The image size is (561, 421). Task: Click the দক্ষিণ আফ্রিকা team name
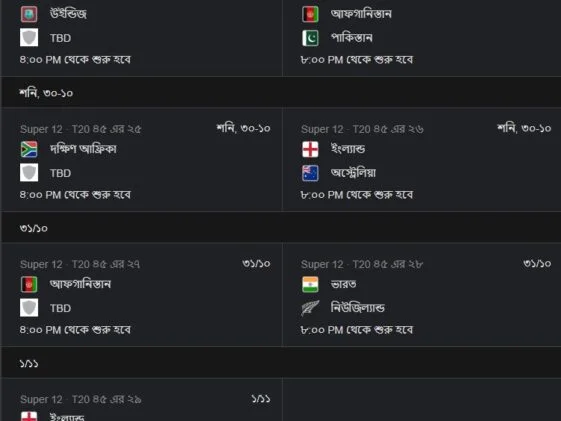click(x=83, y=149)
